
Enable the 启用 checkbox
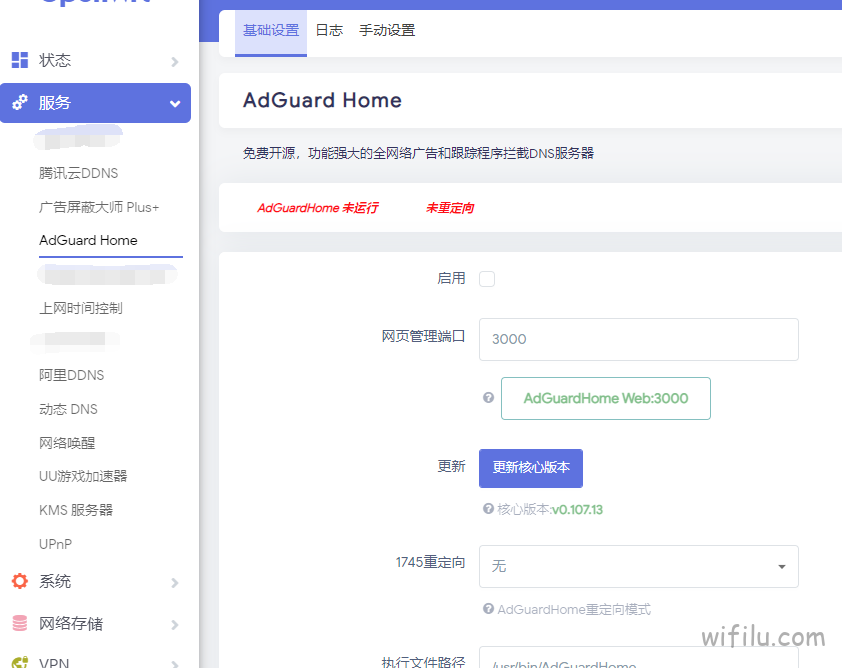487,279
